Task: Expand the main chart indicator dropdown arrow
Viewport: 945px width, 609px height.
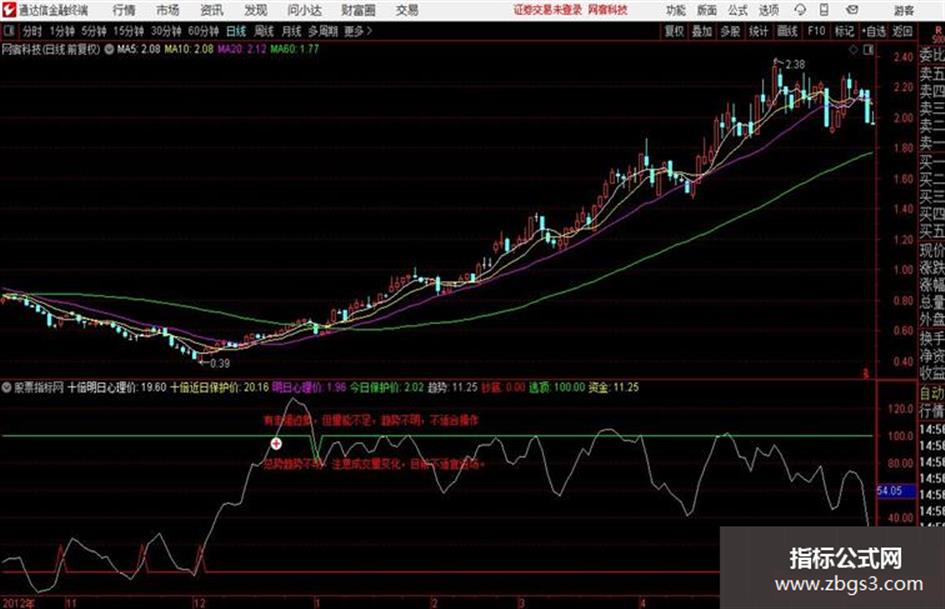Action: 109,49
